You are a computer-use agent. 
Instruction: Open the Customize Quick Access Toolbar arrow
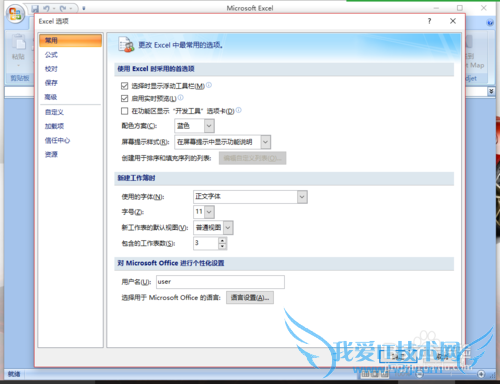click(x=84, y=8)
